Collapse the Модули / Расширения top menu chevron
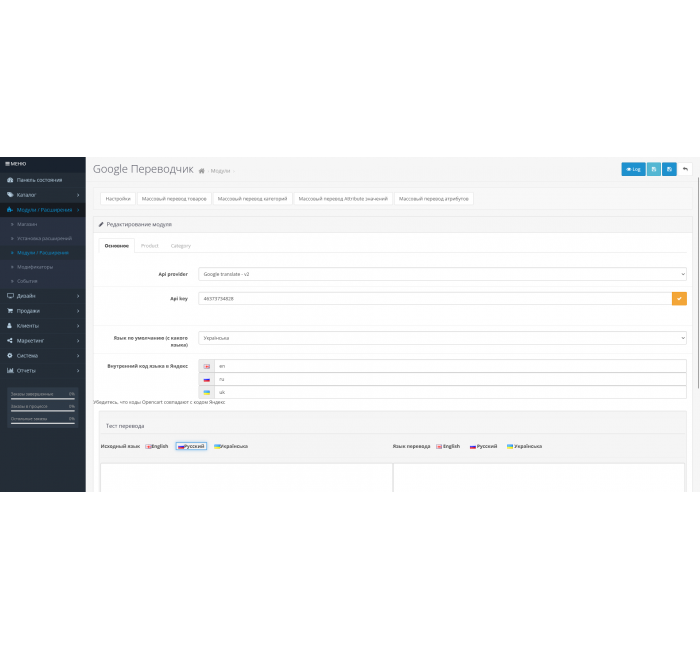 point(78,210)
